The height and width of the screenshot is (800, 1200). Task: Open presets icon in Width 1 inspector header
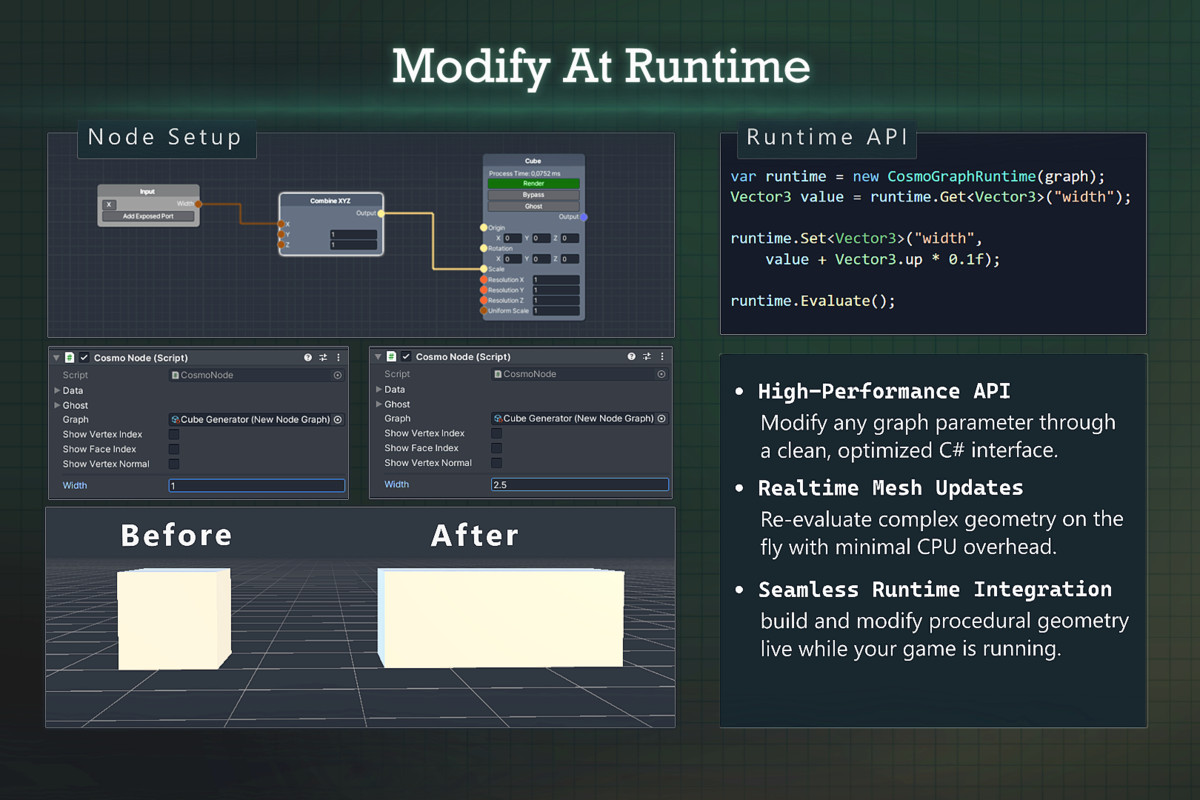point(324,357)
